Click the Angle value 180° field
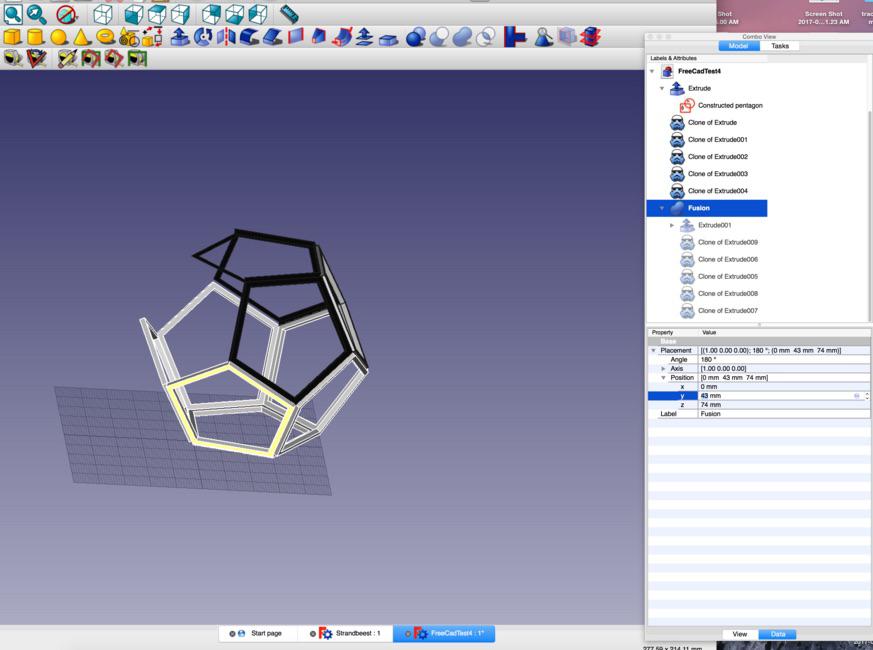Screen dimensions: 873x650 (784, 360)
